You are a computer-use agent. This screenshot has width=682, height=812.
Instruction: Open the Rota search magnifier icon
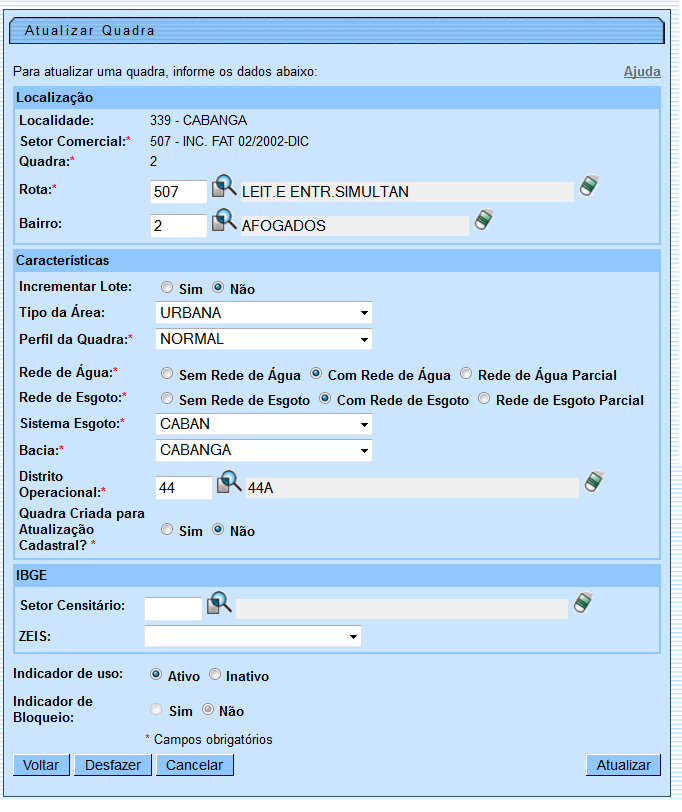(224, 188)
